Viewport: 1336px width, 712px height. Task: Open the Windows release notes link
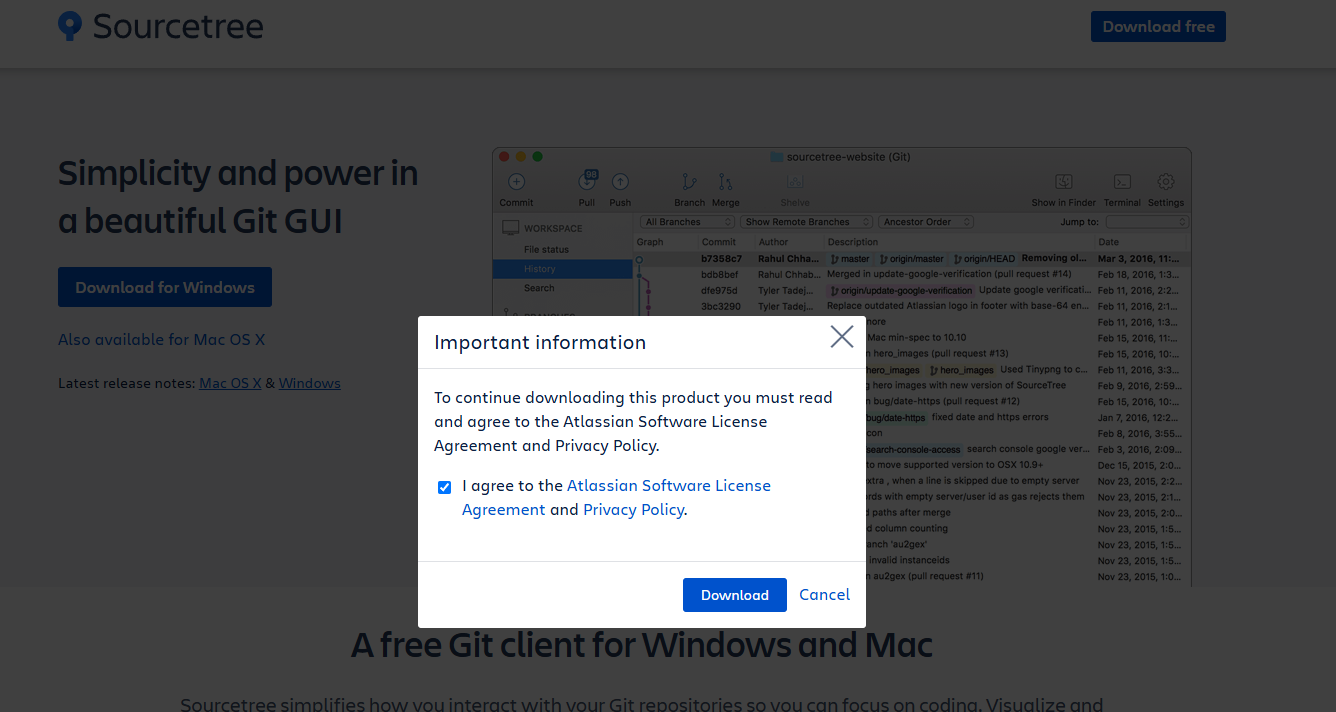(310, 383)
